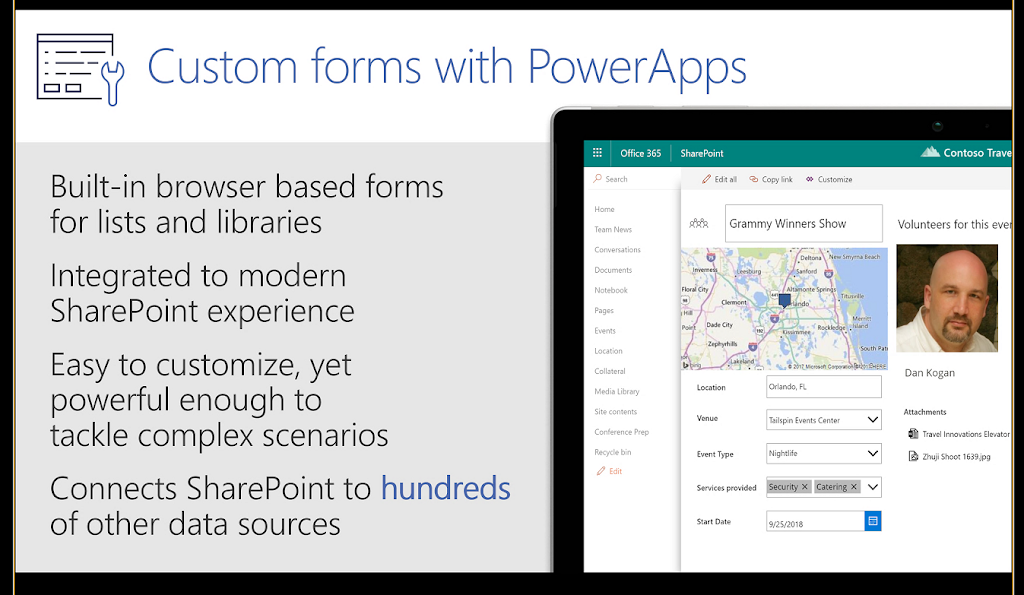
Task: Open Events in the left navigation
Action: pyautogui.click(x=605, y=330)
